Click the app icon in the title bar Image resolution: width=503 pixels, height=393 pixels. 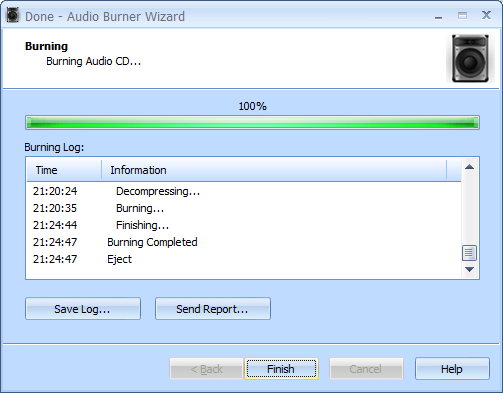point(13,16)
